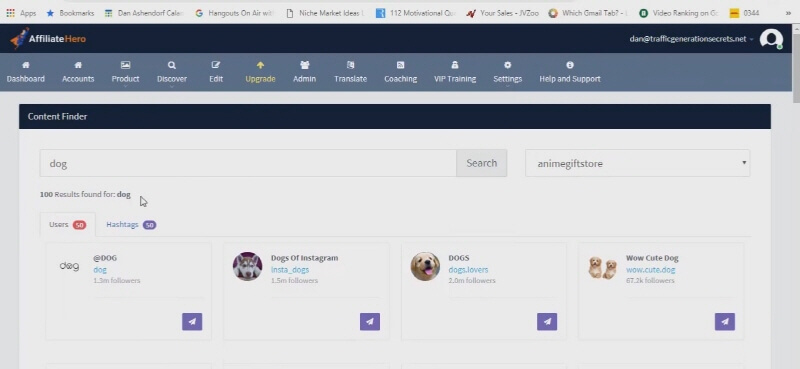Focus the search field containing dog
This screenshot has height=369, width=800.
248,163
